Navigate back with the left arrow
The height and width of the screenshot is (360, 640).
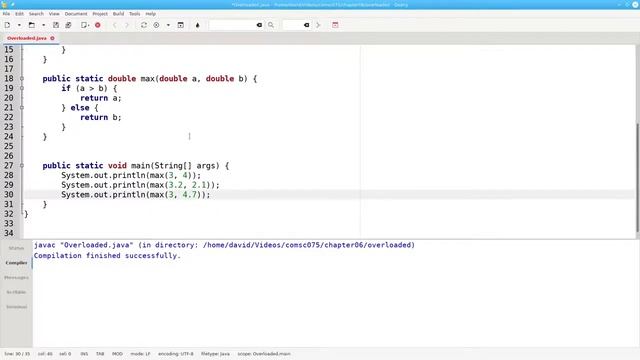[115, 25]
